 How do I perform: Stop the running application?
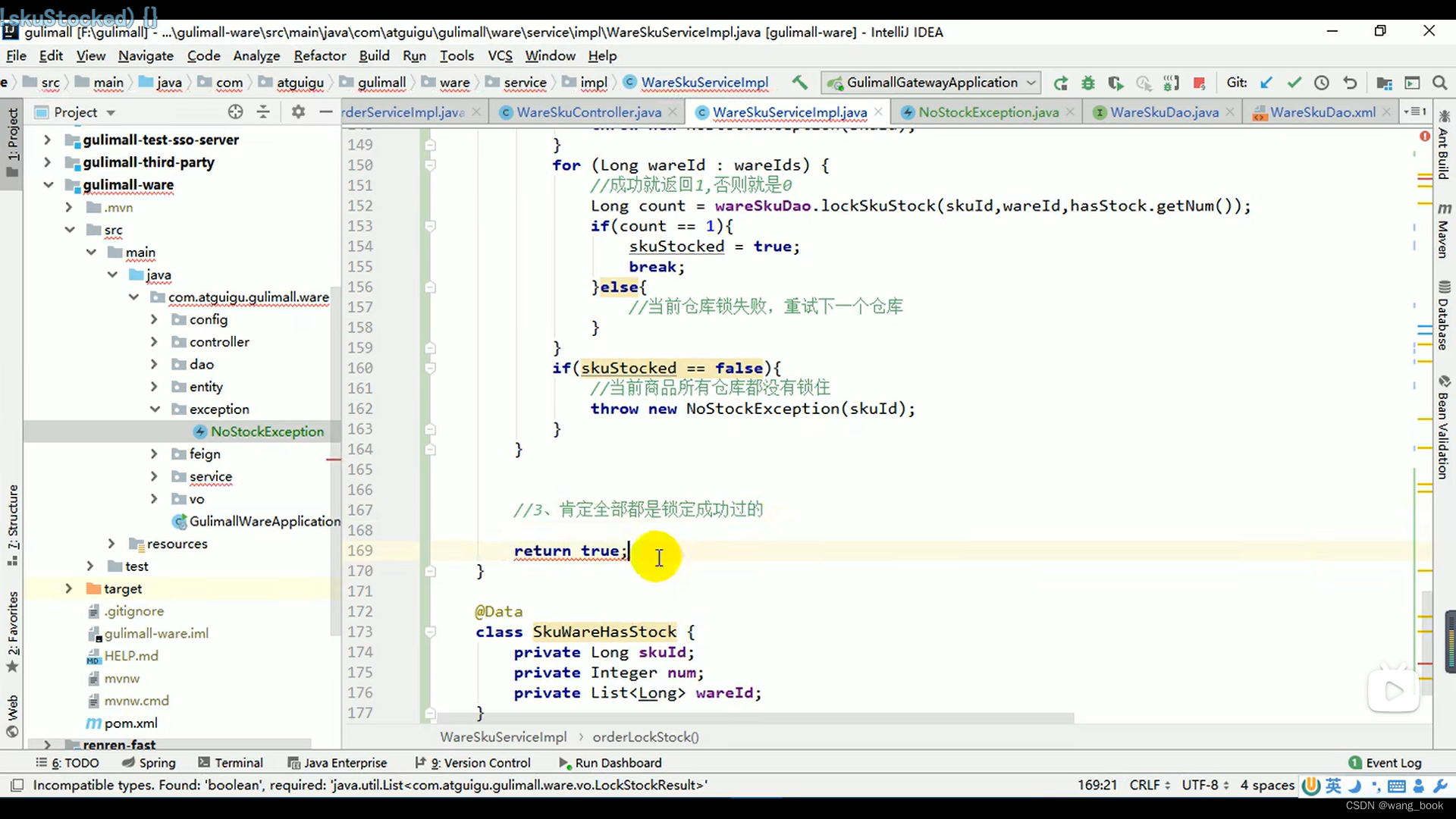pos(1199,83)
